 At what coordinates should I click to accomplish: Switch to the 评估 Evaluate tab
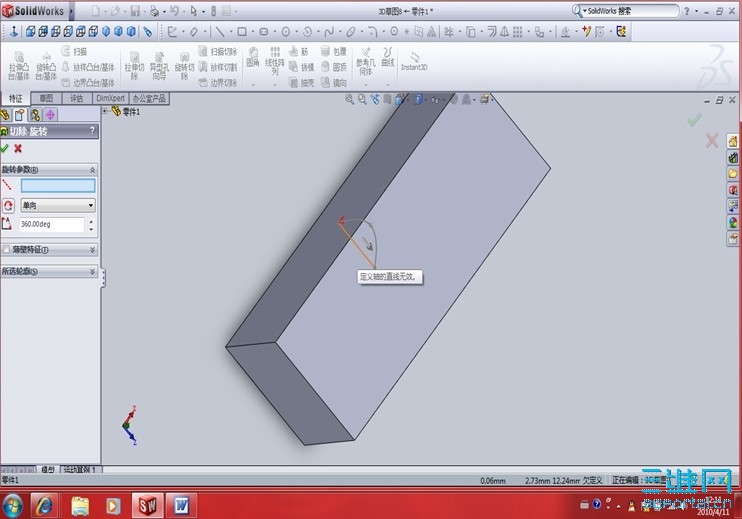pyautogui.click(x=76, y=98)
